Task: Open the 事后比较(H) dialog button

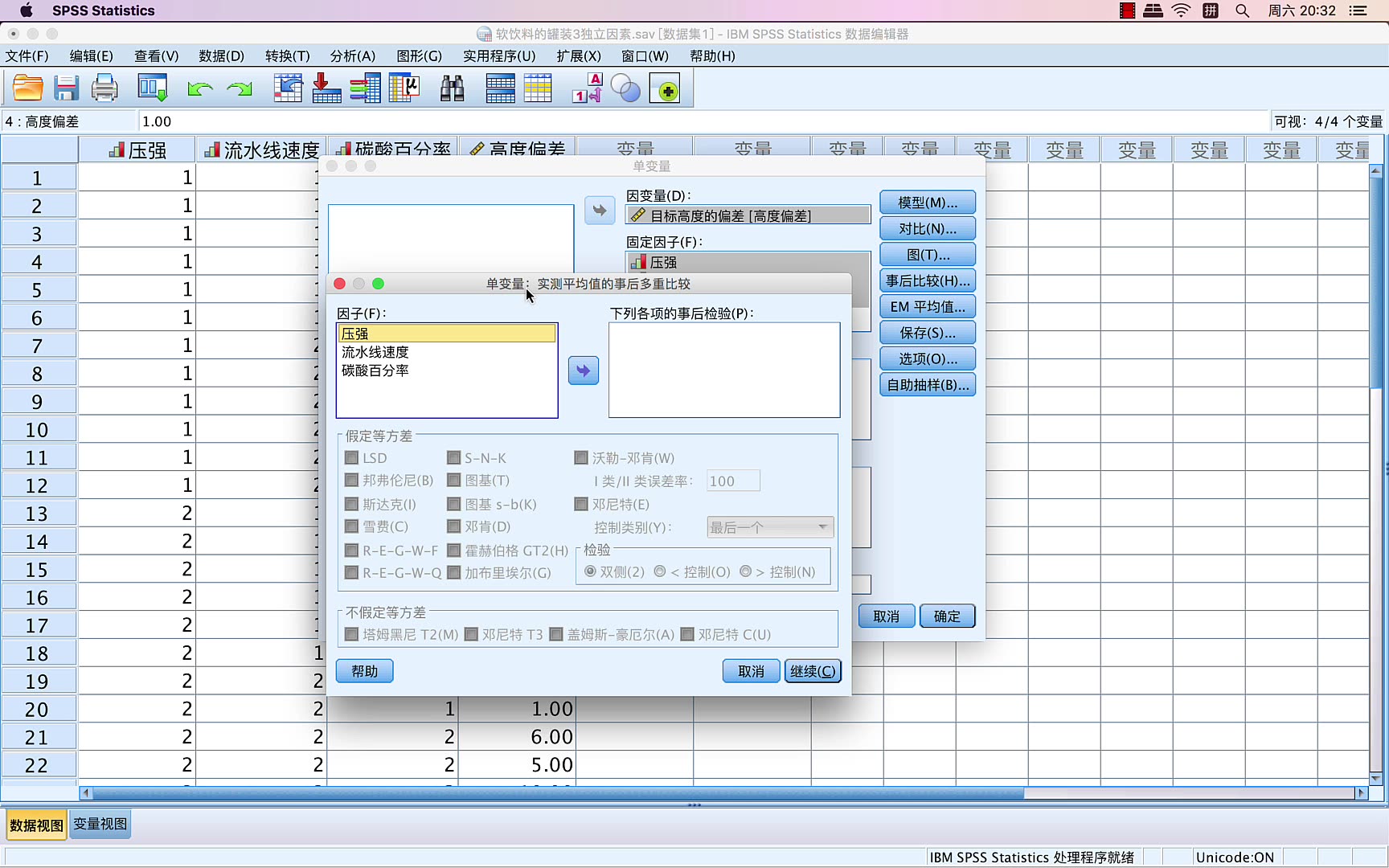Action: pos(928,280)
